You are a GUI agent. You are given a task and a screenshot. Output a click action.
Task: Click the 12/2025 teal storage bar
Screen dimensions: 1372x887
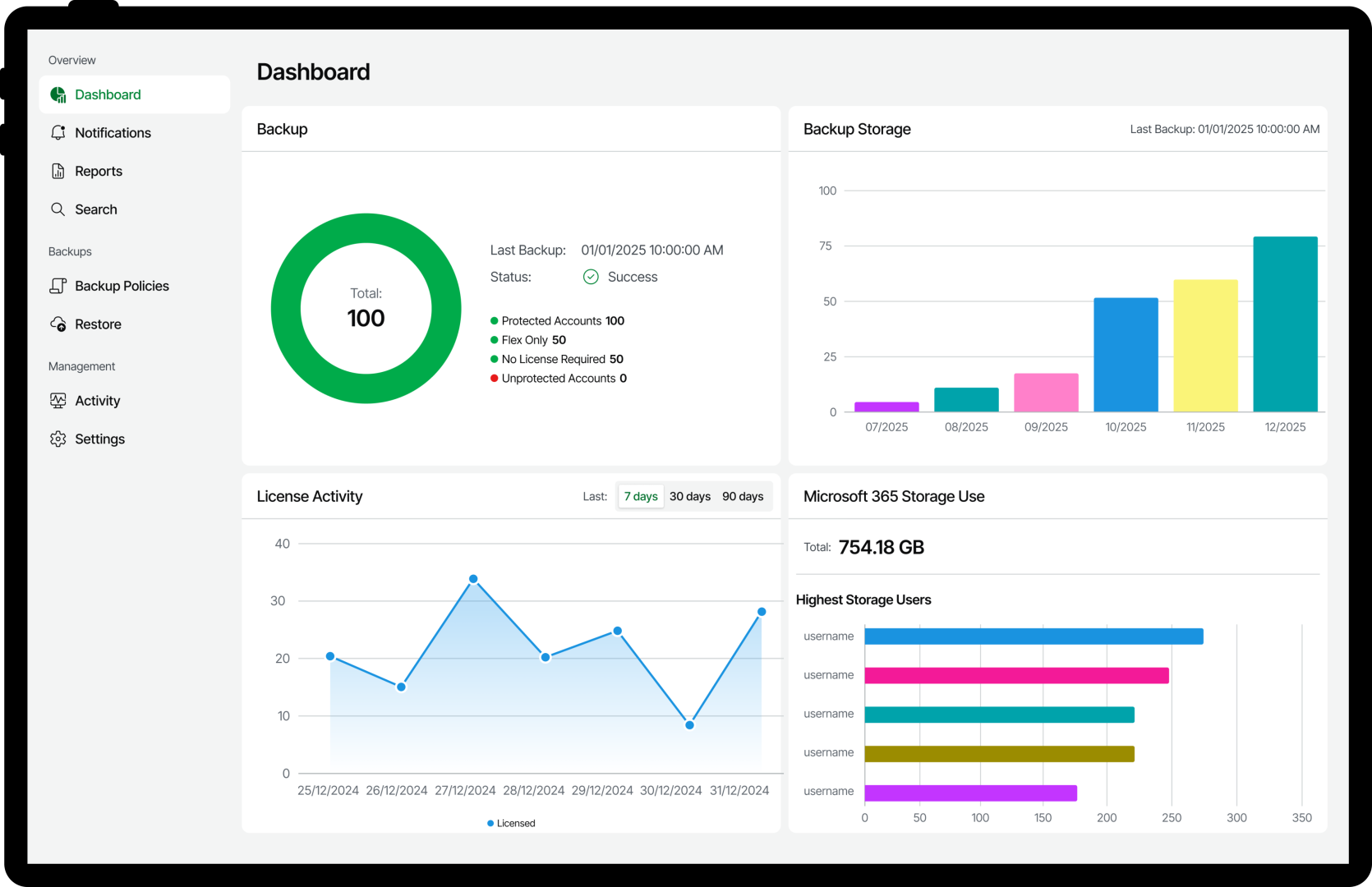pyautogui.click(x=1285, y=324)
